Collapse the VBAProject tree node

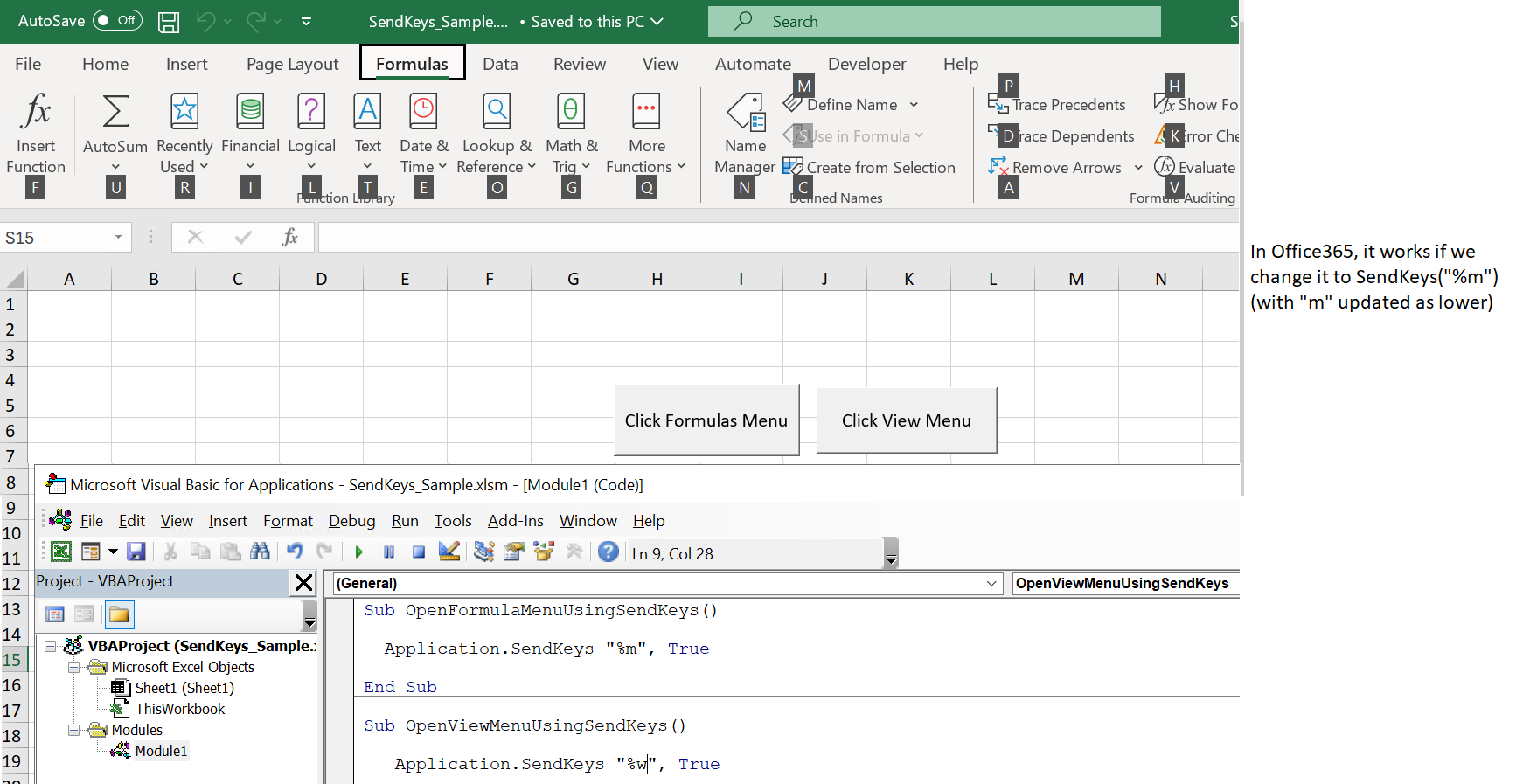coord(51,647)
